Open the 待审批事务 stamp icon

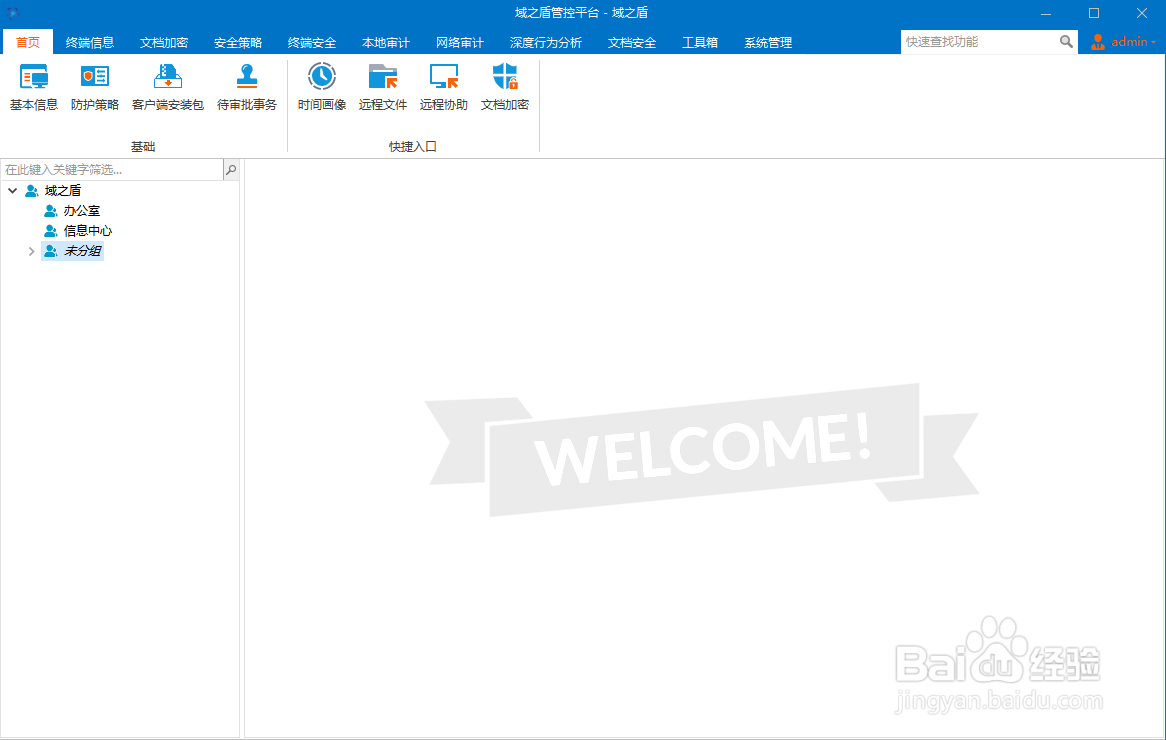coord(246,77)
